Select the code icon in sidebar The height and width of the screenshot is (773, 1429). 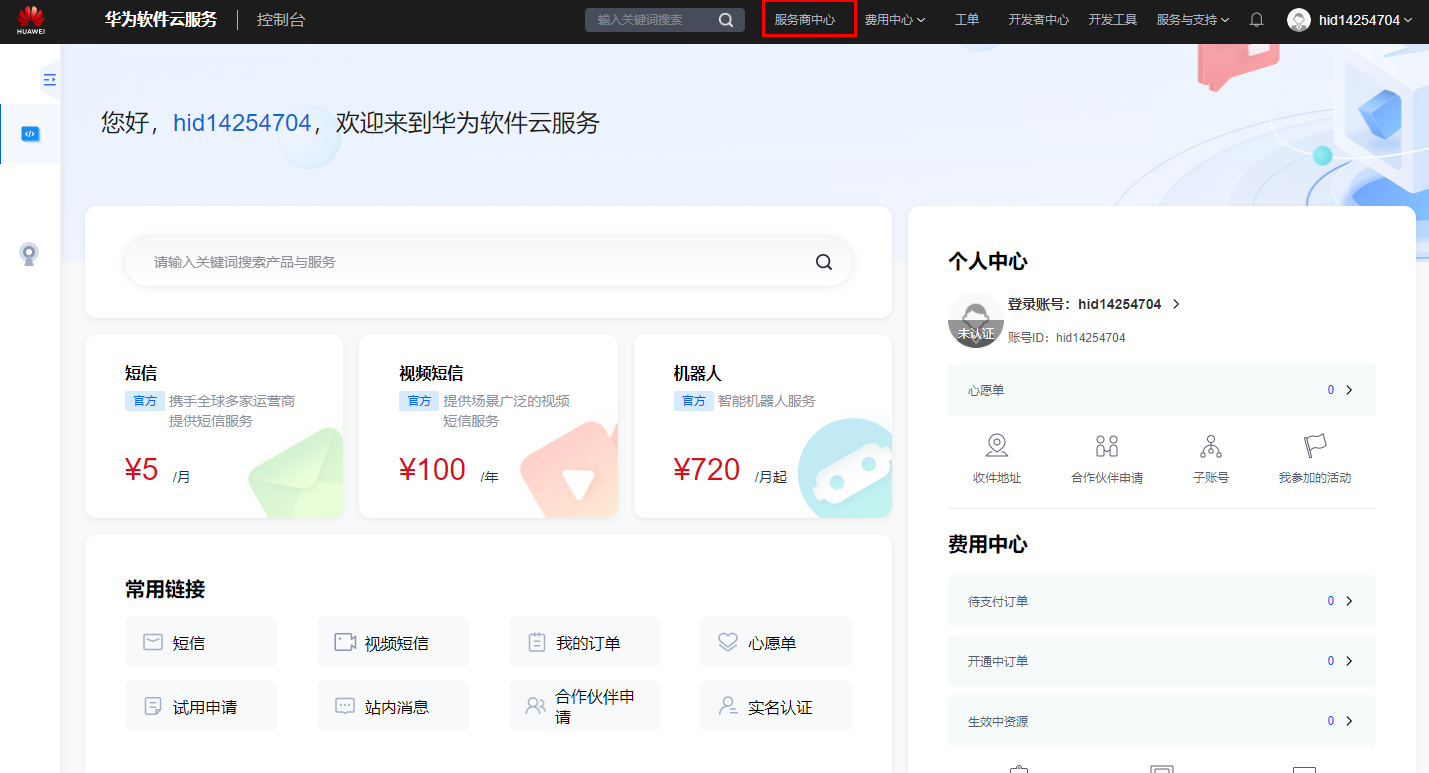click(x=30, y=134)
